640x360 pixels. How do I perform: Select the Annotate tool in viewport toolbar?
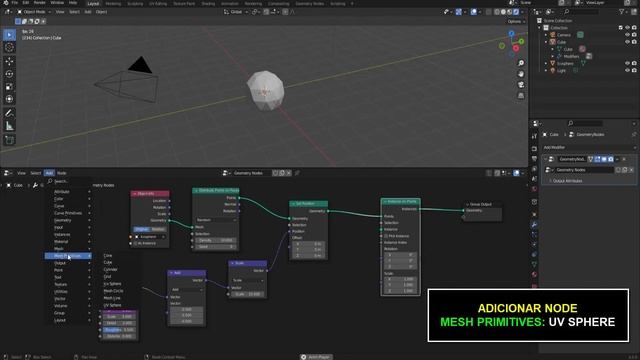9,113
